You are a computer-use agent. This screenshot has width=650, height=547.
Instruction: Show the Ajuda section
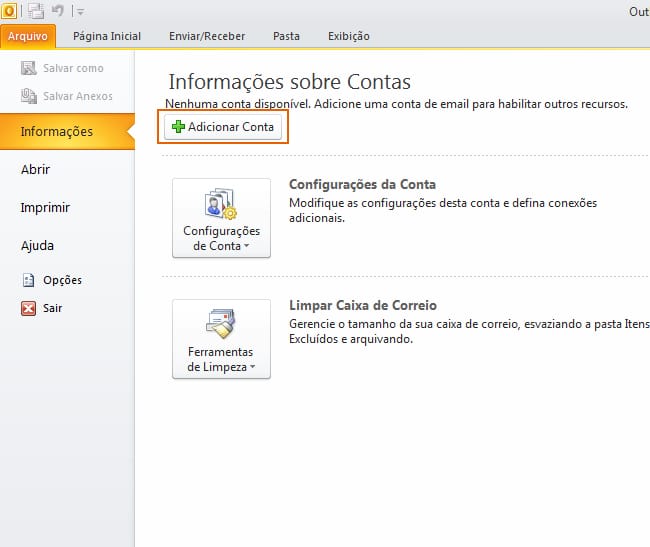38,245
